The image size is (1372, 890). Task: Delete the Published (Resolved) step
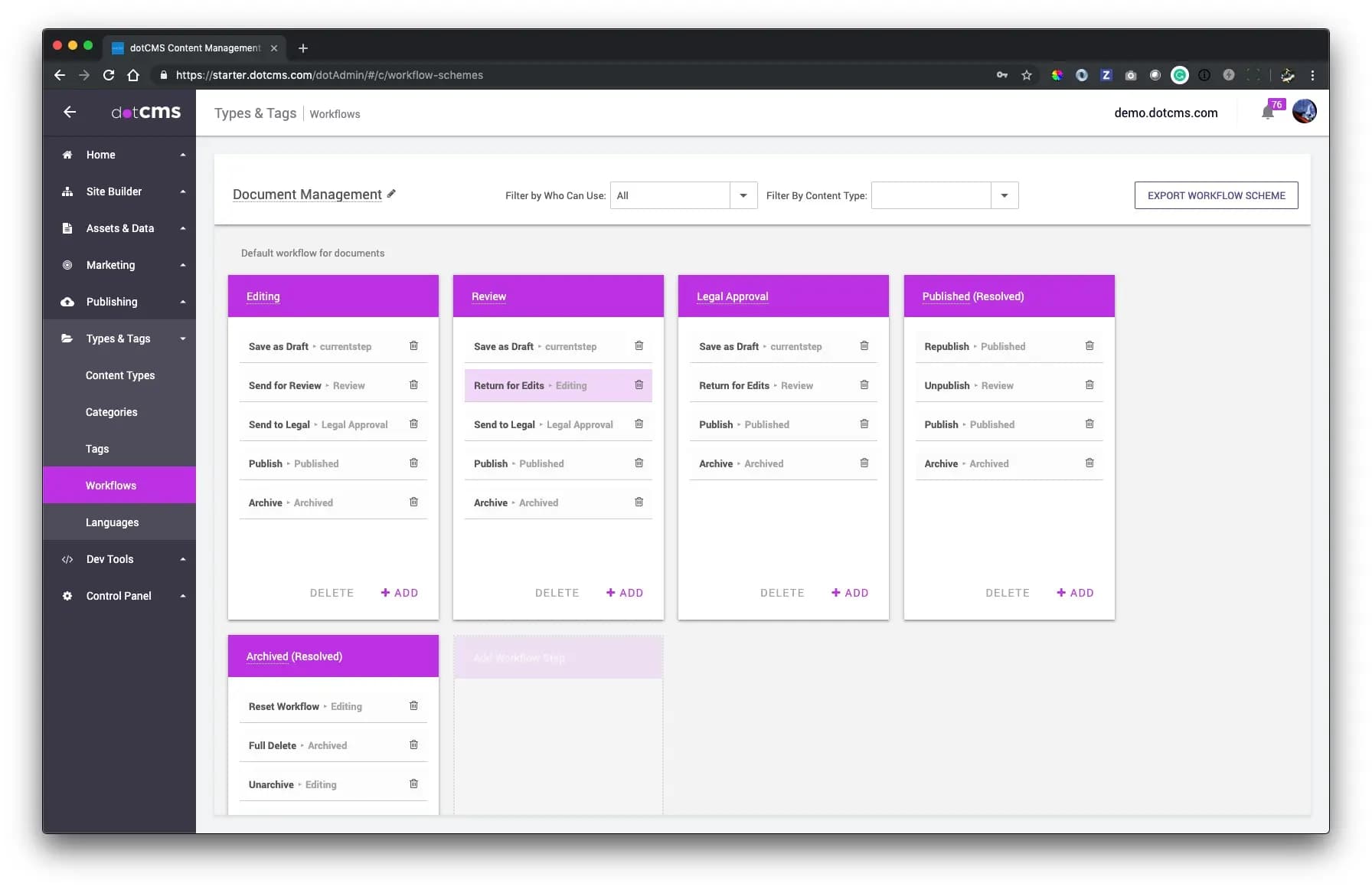pos(1007,593)
